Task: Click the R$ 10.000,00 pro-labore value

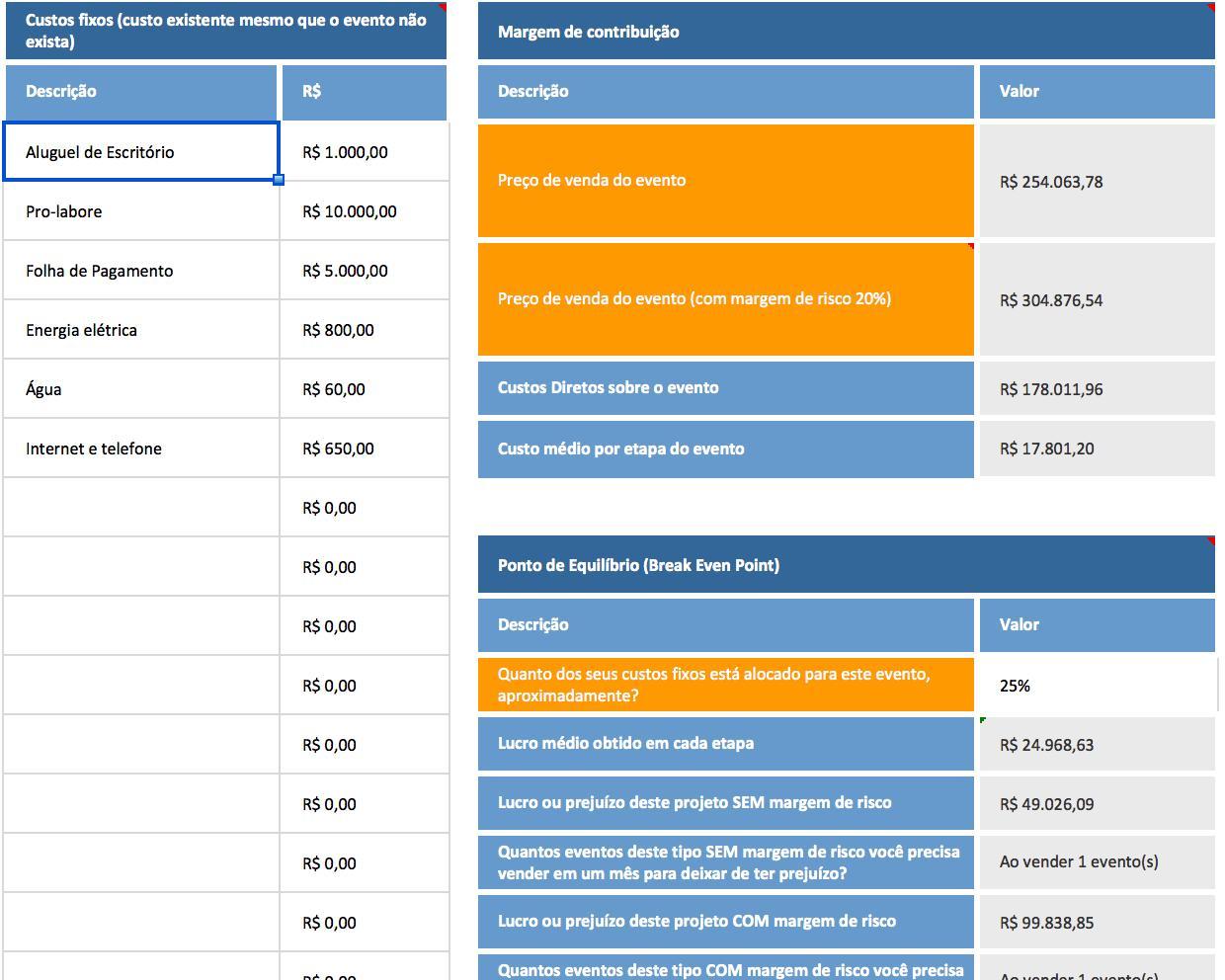Action: click(x=364, y=211)
